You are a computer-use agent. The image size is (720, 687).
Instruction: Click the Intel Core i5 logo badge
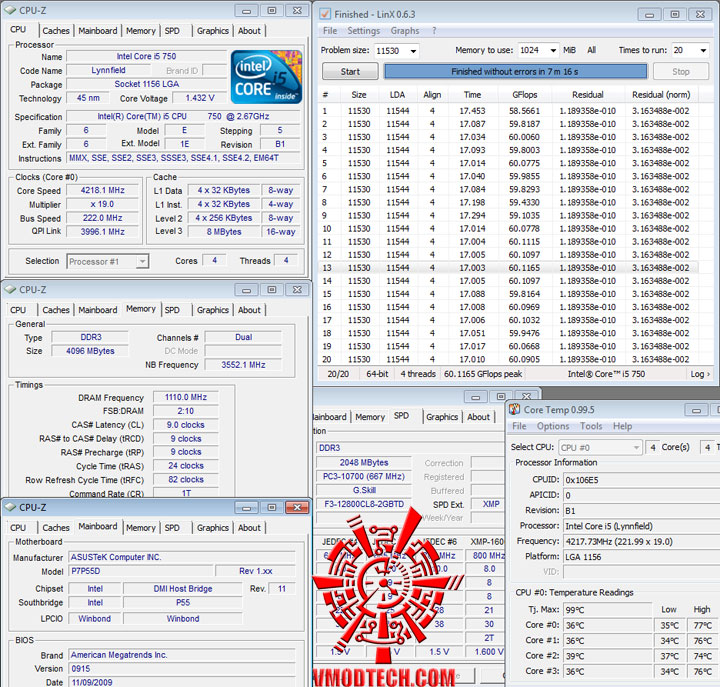click(266, 77)
